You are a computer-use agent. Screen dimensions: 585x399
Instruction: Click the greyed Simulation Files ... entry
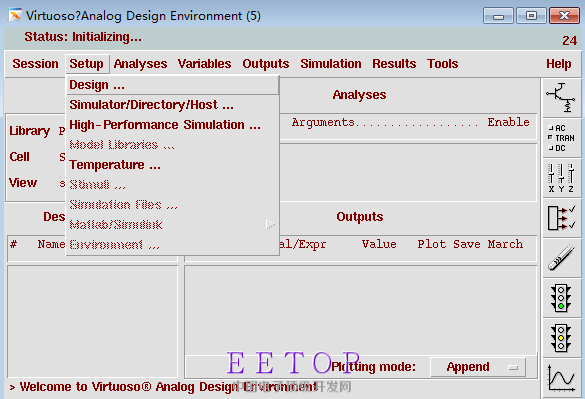point(172,205)
